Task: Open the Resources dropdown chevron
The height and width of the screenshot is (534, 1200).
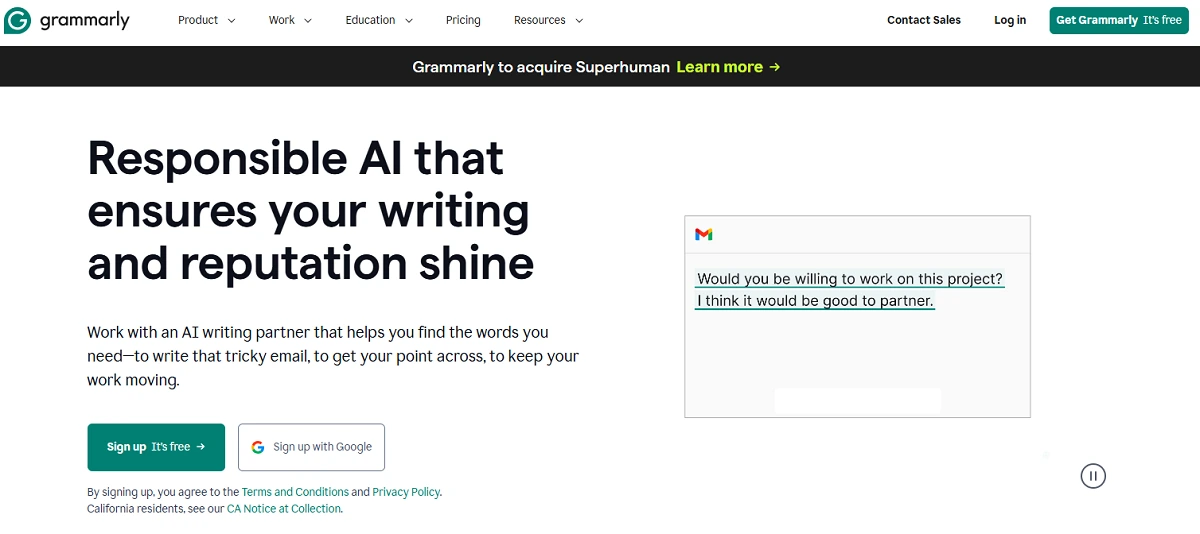Action: coord(579,20)
